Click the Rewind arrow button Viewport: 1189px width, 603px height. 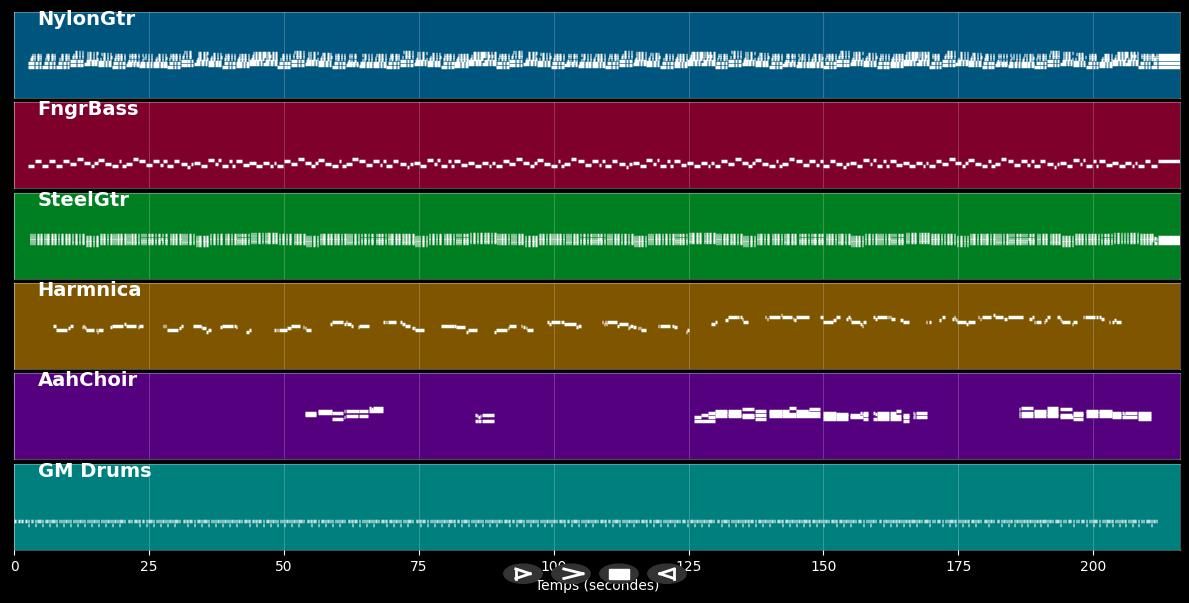[665, 573]
